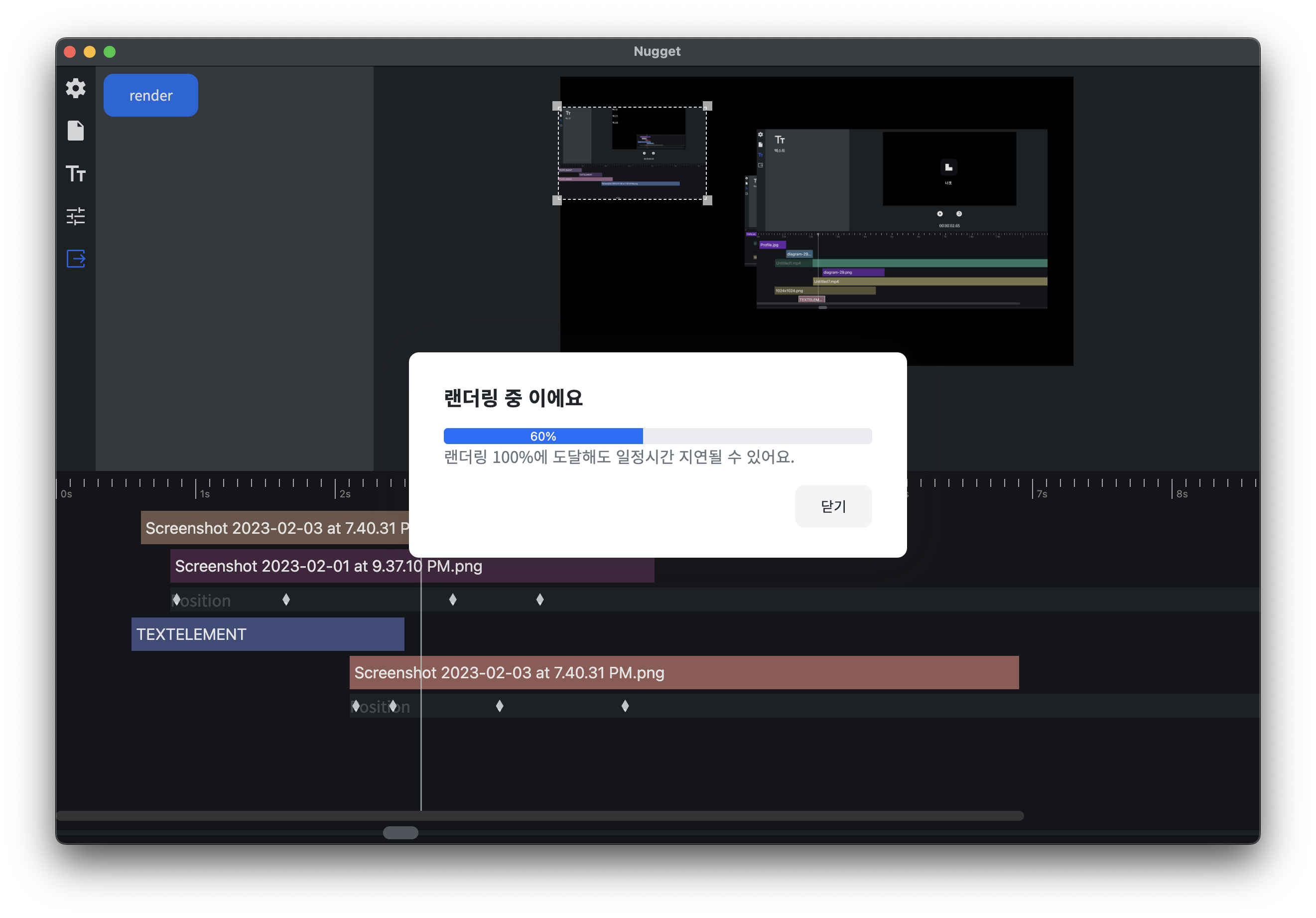
Task: Click the blue render button
Action: pyautogui.click(x=151, y=95)
